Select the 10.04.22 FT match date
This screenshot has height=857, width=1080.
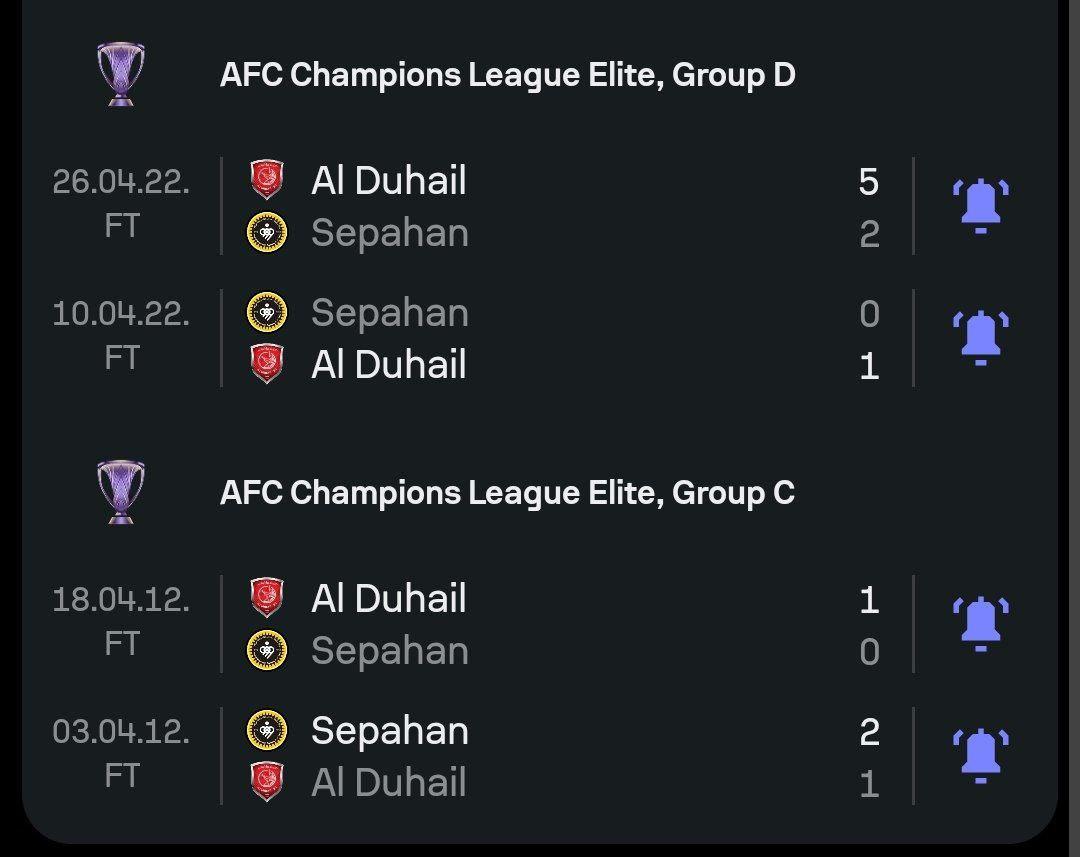(121, 336)
